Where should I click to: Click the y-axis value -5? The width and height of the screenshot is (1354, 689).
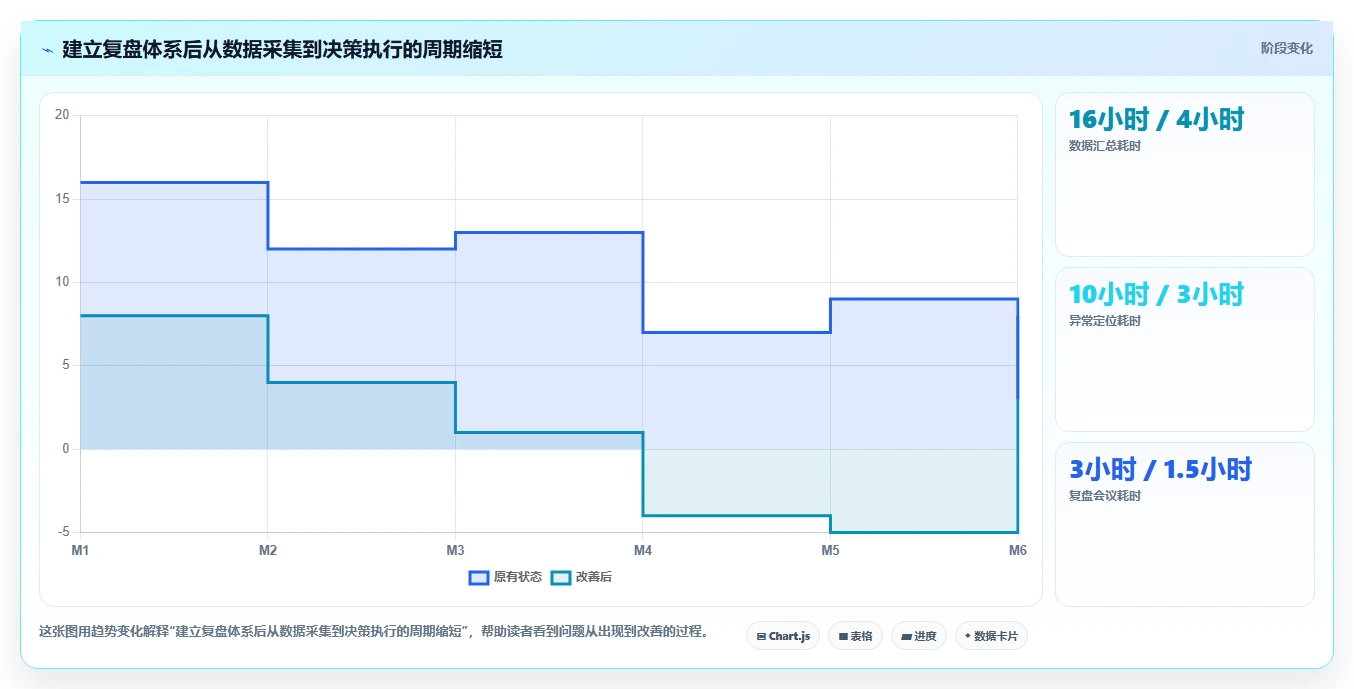64,532
